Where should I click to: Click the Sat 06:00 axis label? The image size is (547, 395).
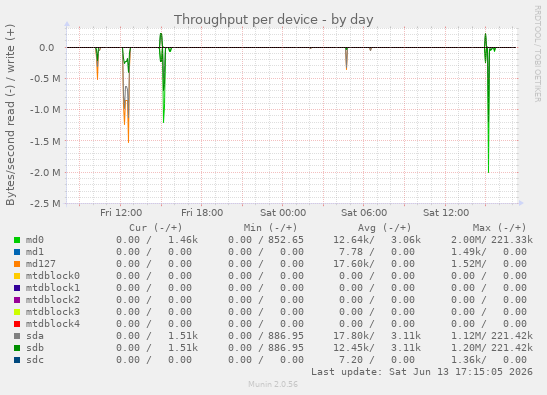(x=364, y=213)
